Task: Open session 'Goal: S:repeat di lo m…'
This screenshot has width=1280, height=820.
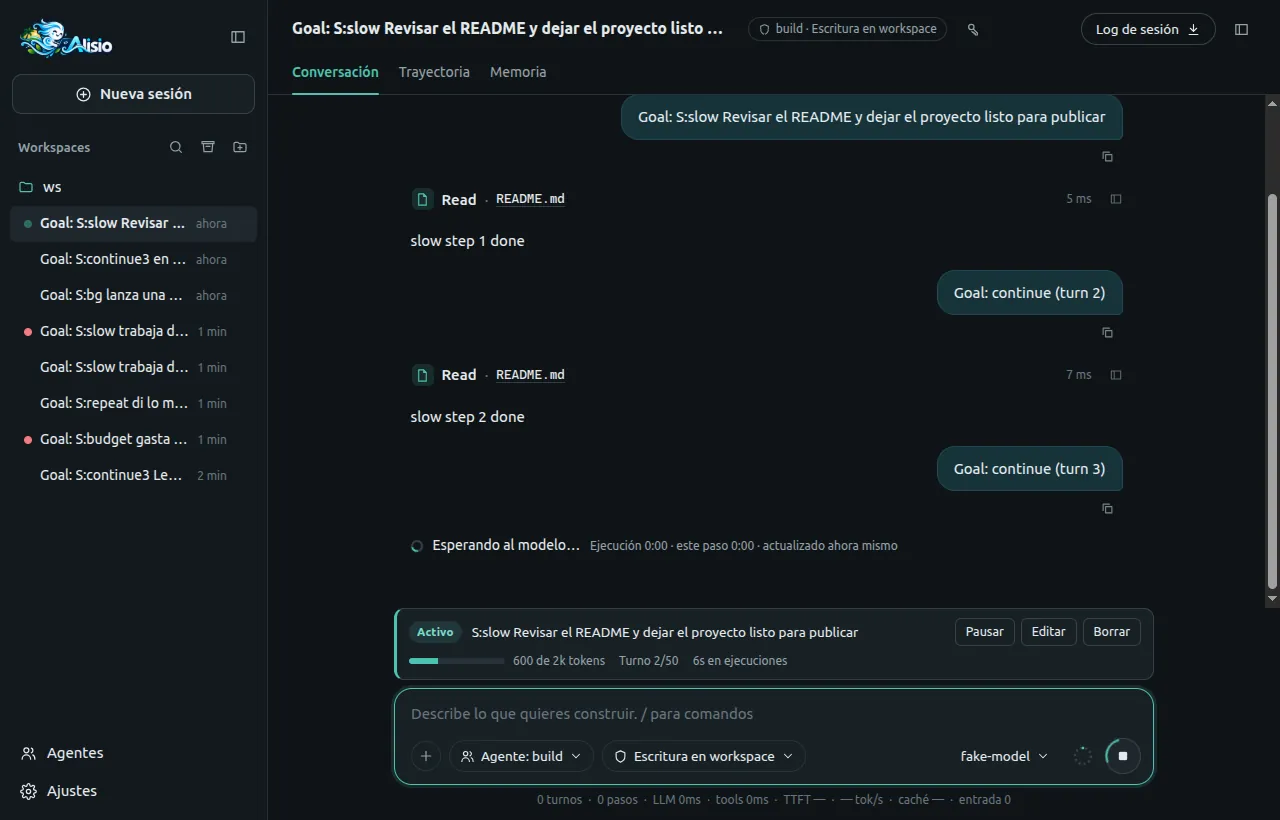Action: [133, 404]
